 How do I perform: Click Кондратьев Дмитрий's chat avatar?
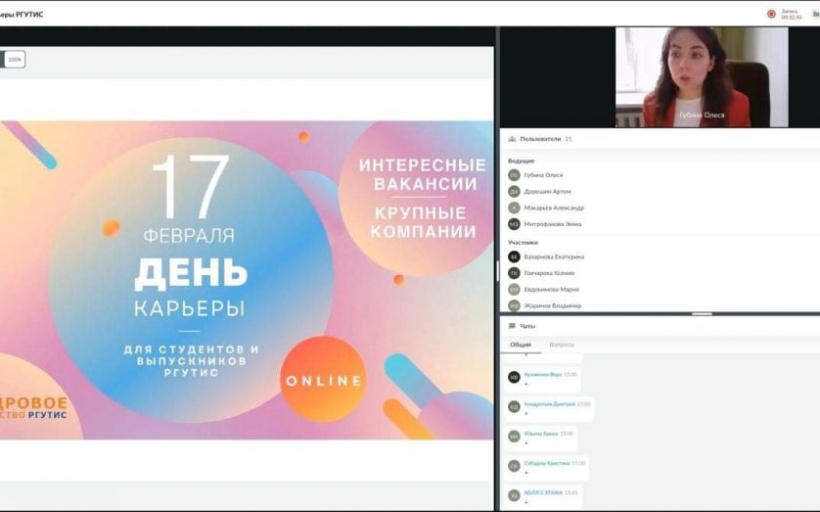514,406
